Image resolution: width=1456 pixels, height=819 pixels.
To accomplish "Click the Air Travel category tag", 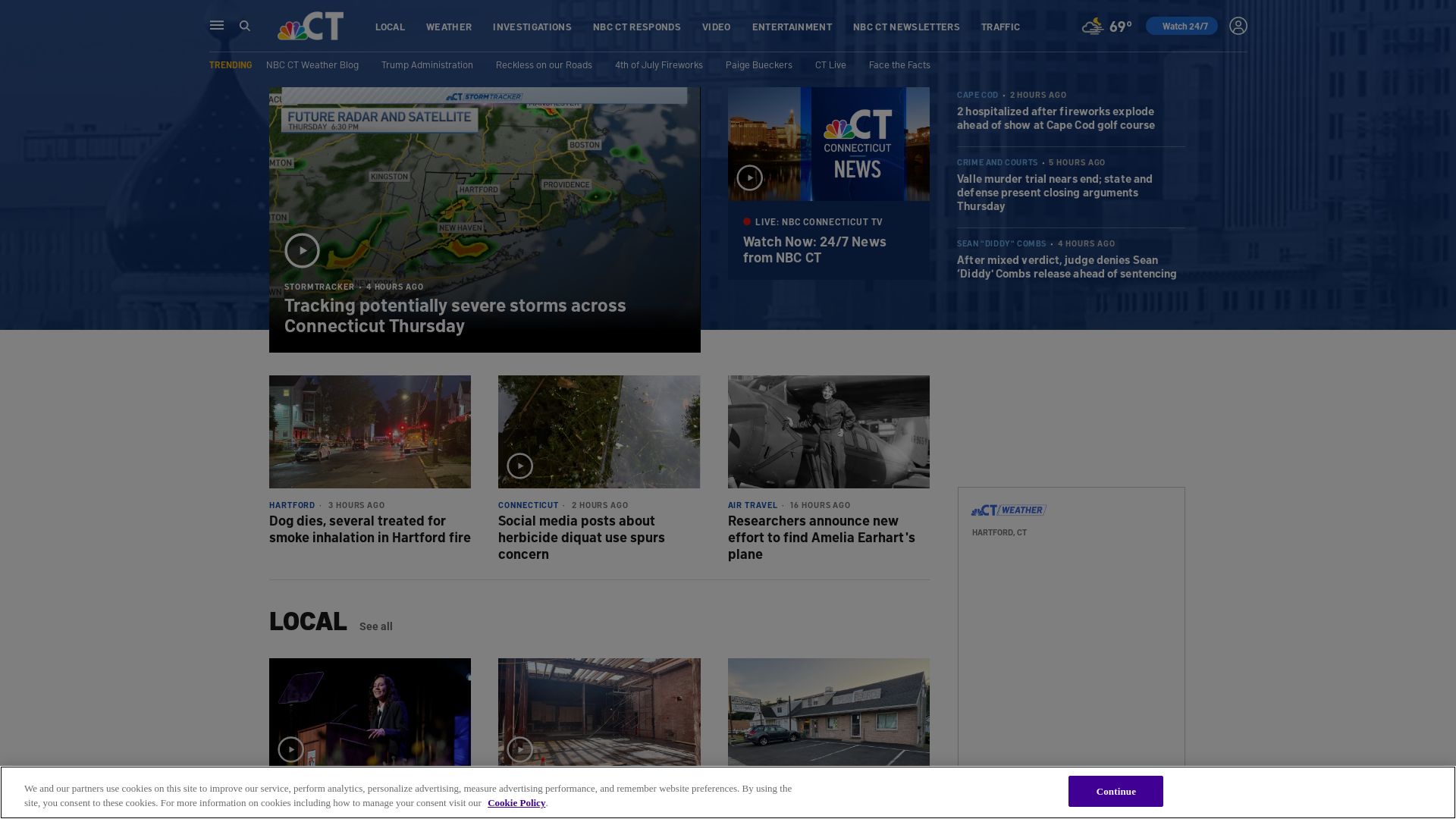I will [x=752, y=505].
